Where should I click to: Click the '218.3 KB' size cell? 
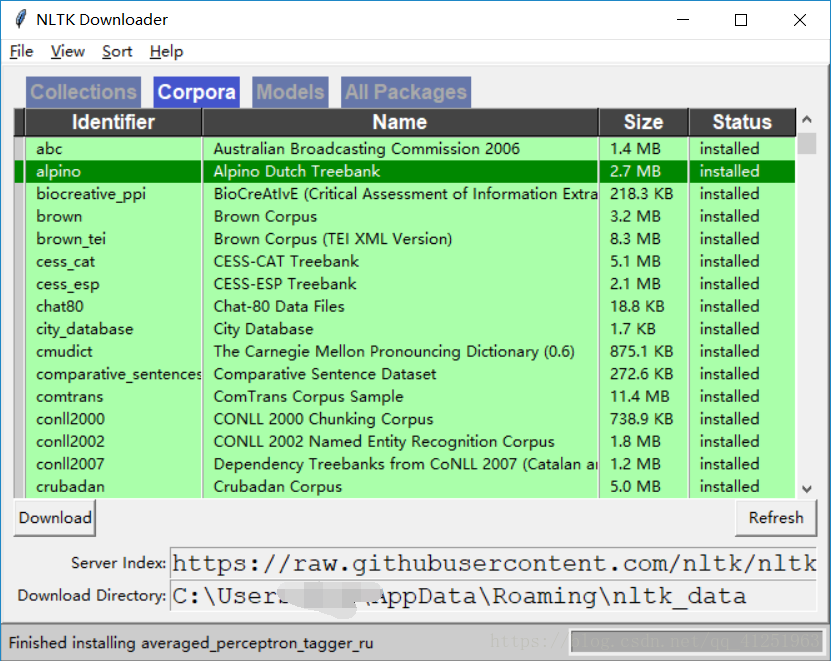point(641,194)
